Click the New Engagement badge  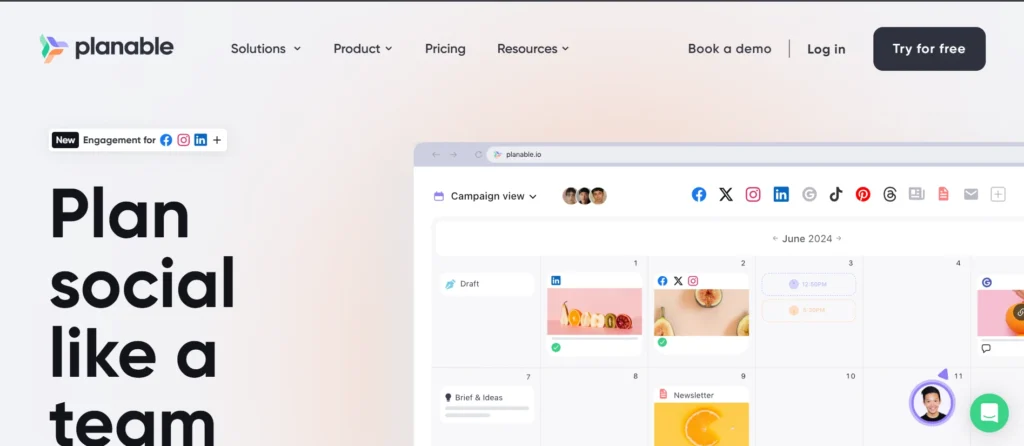[138, 140]
